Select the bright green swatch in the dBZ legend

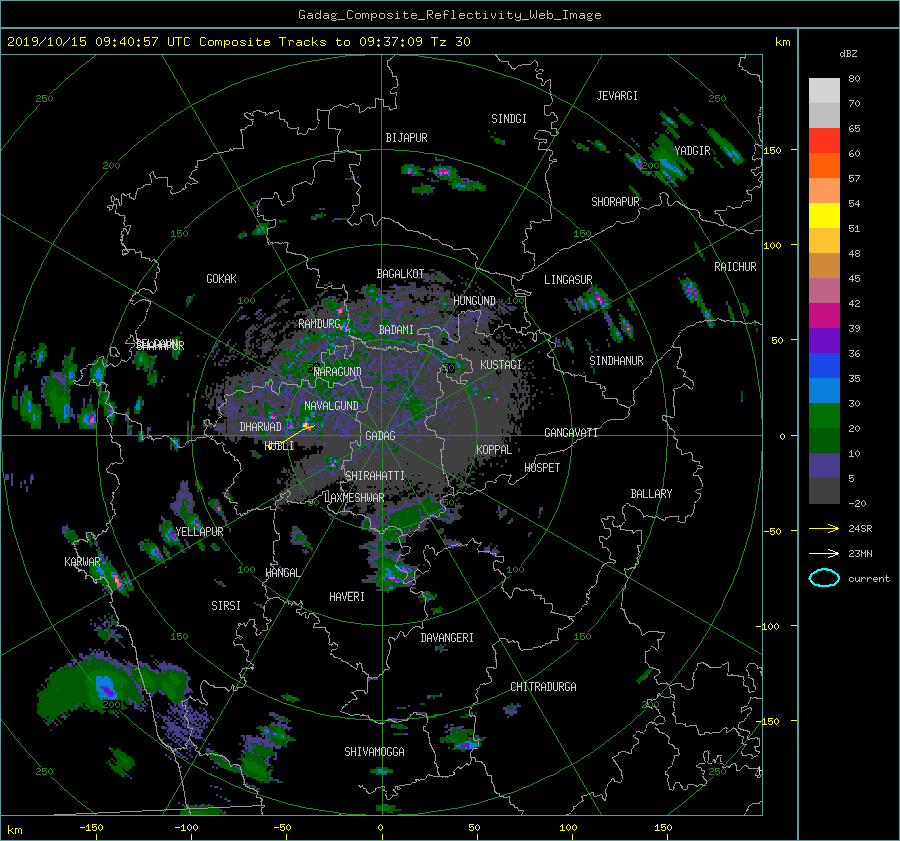point(824,416)
